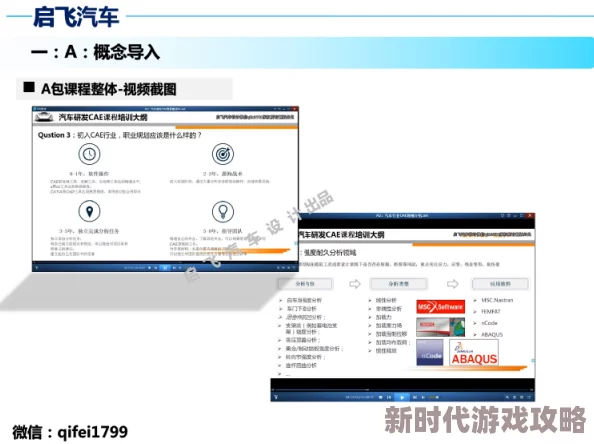594x444 pixels.
Task: Open the bottom-left tools icon in right player
Action: pos(276,397)
